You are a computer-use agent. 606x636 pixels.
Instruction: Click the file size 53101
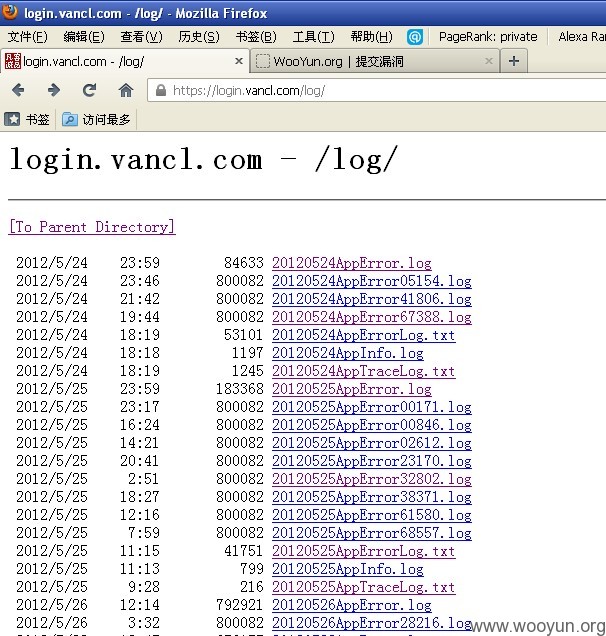[x=244, y=335]
